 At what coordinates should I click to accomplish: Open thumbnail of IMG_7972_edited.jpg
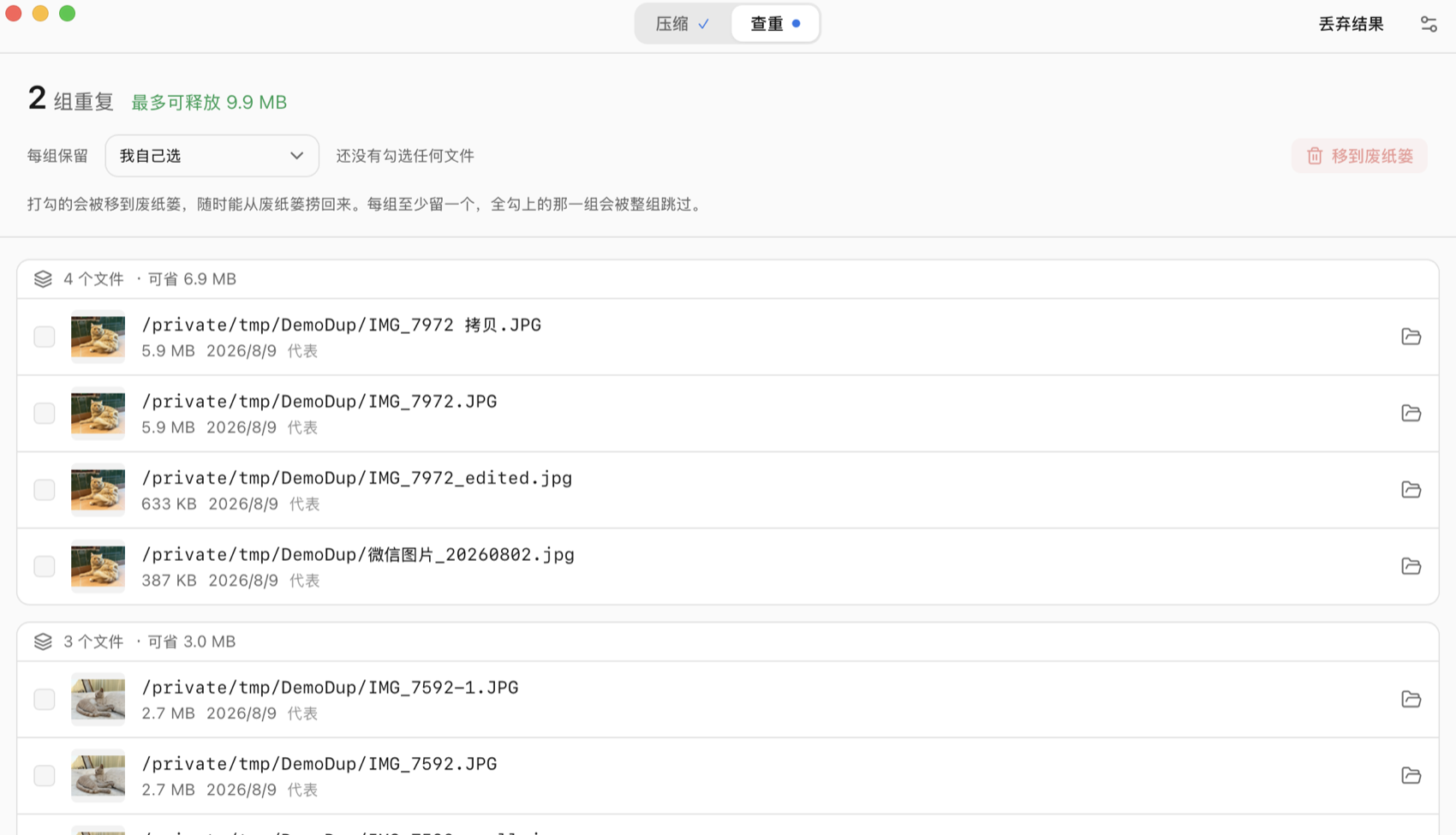(x=98, y=489)
